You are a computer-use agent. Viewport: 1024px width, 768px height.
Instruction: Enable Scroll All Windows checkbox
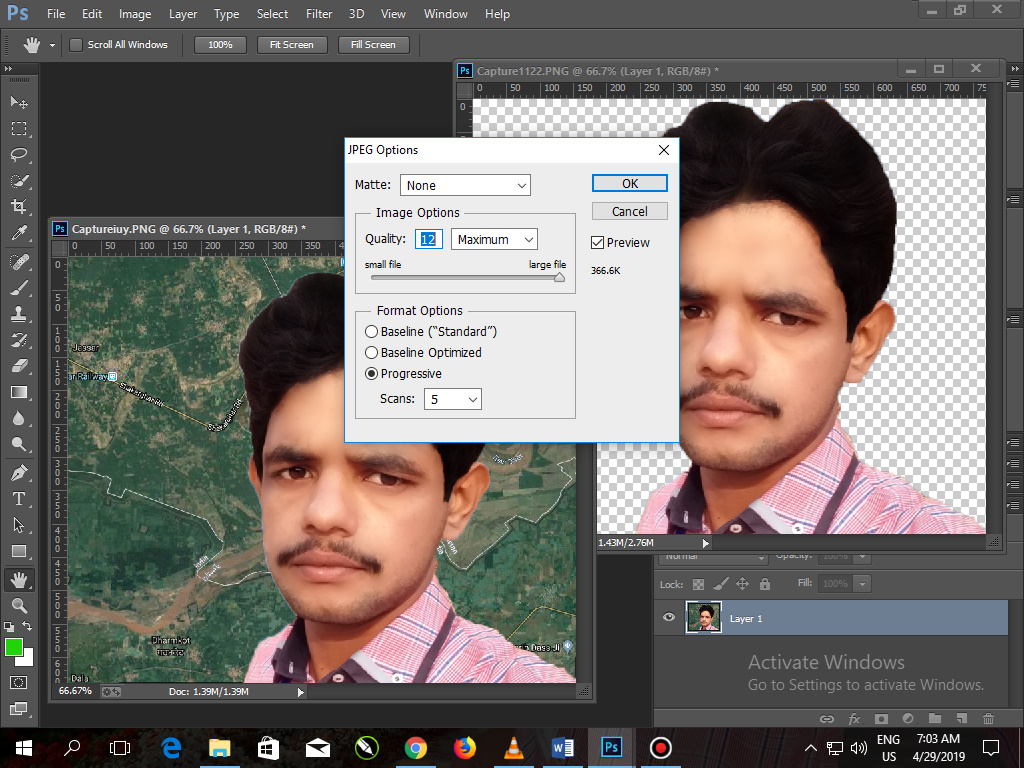pos(76,45)
